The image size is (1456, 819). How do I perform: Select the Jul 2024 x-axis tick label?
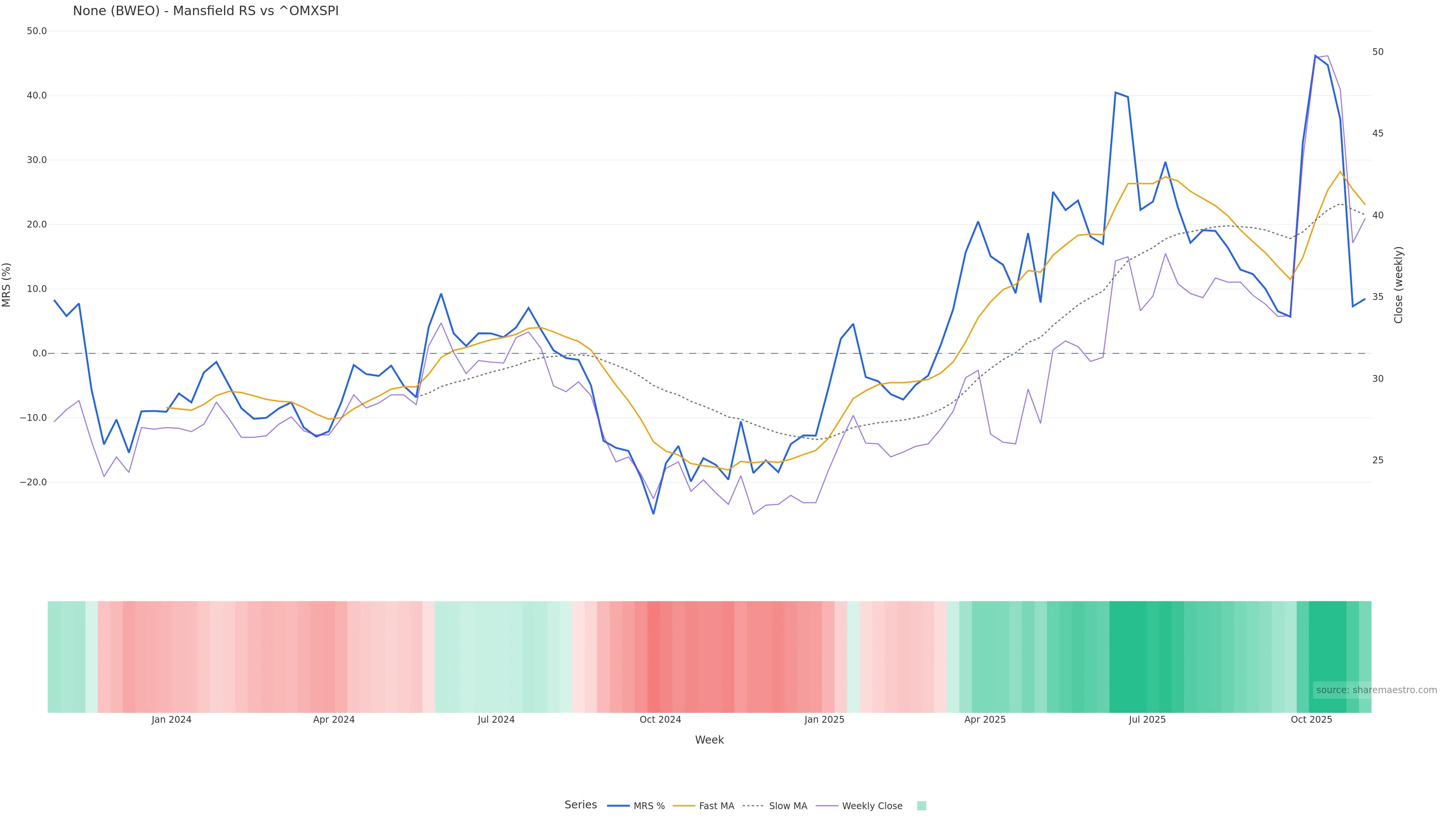496,720
